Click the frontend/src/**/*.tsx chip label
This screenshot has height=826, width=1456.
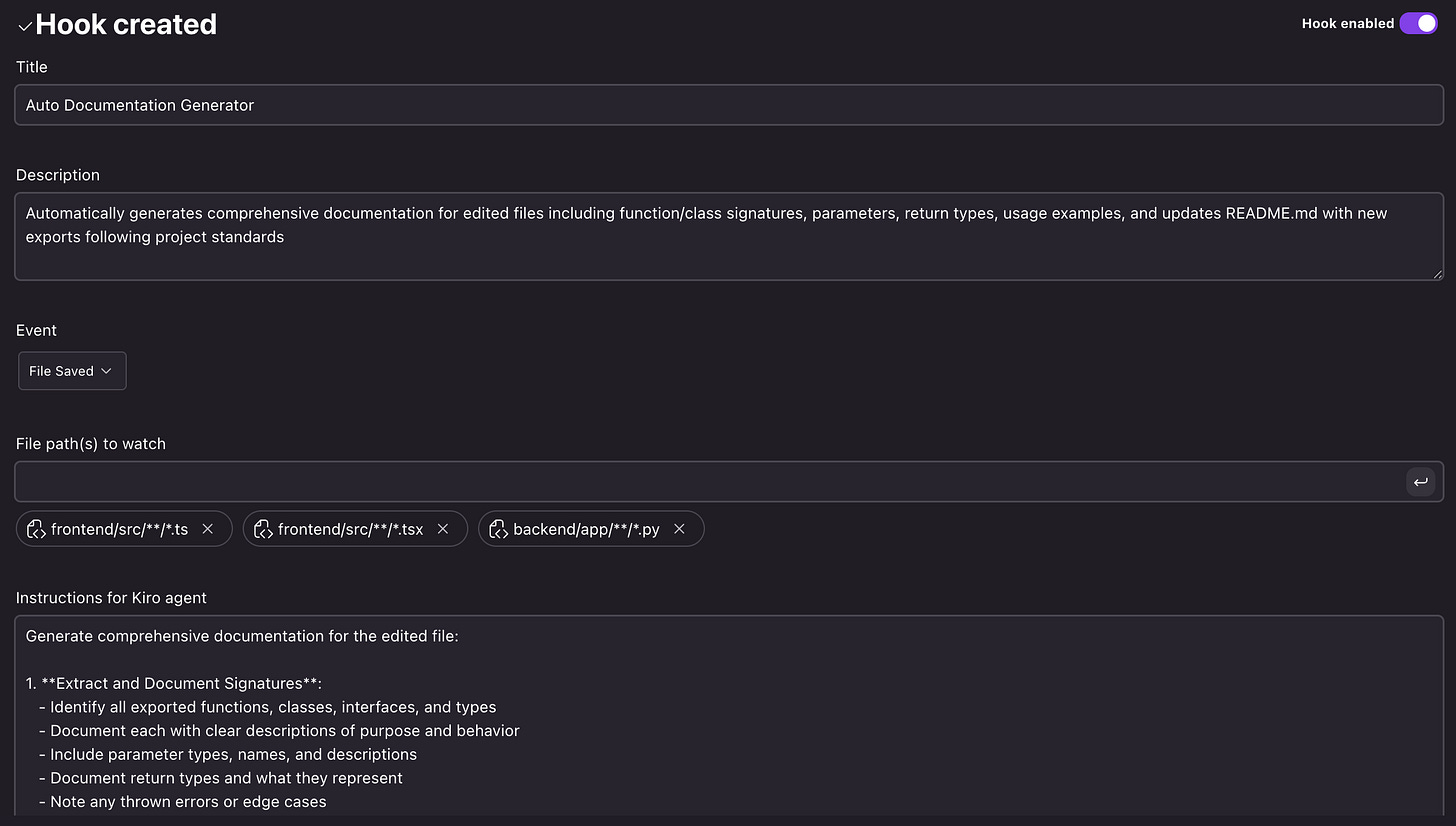(350, 530)
